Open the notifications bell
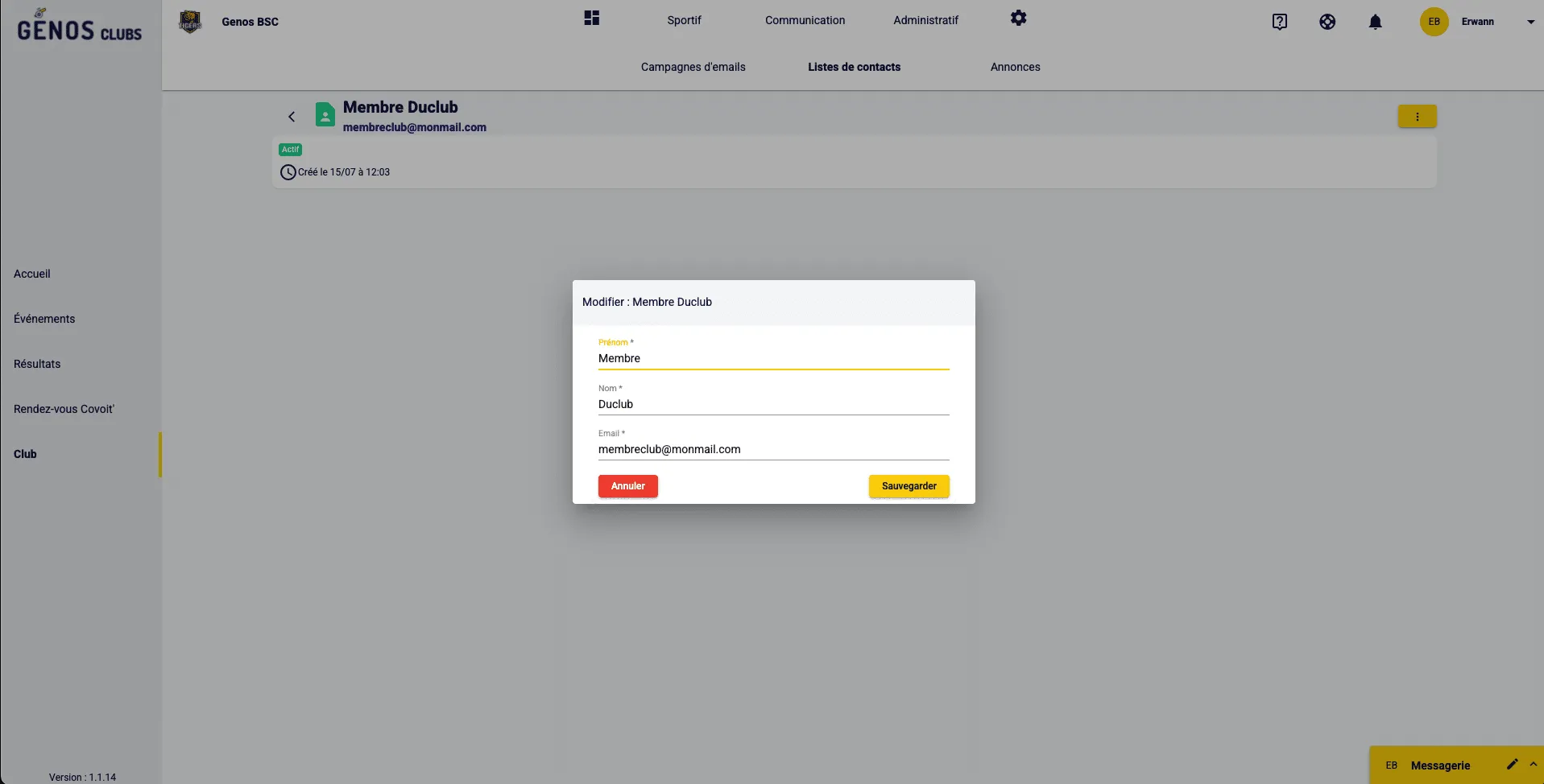The image size is (1544, 784). pos(1375,22)
